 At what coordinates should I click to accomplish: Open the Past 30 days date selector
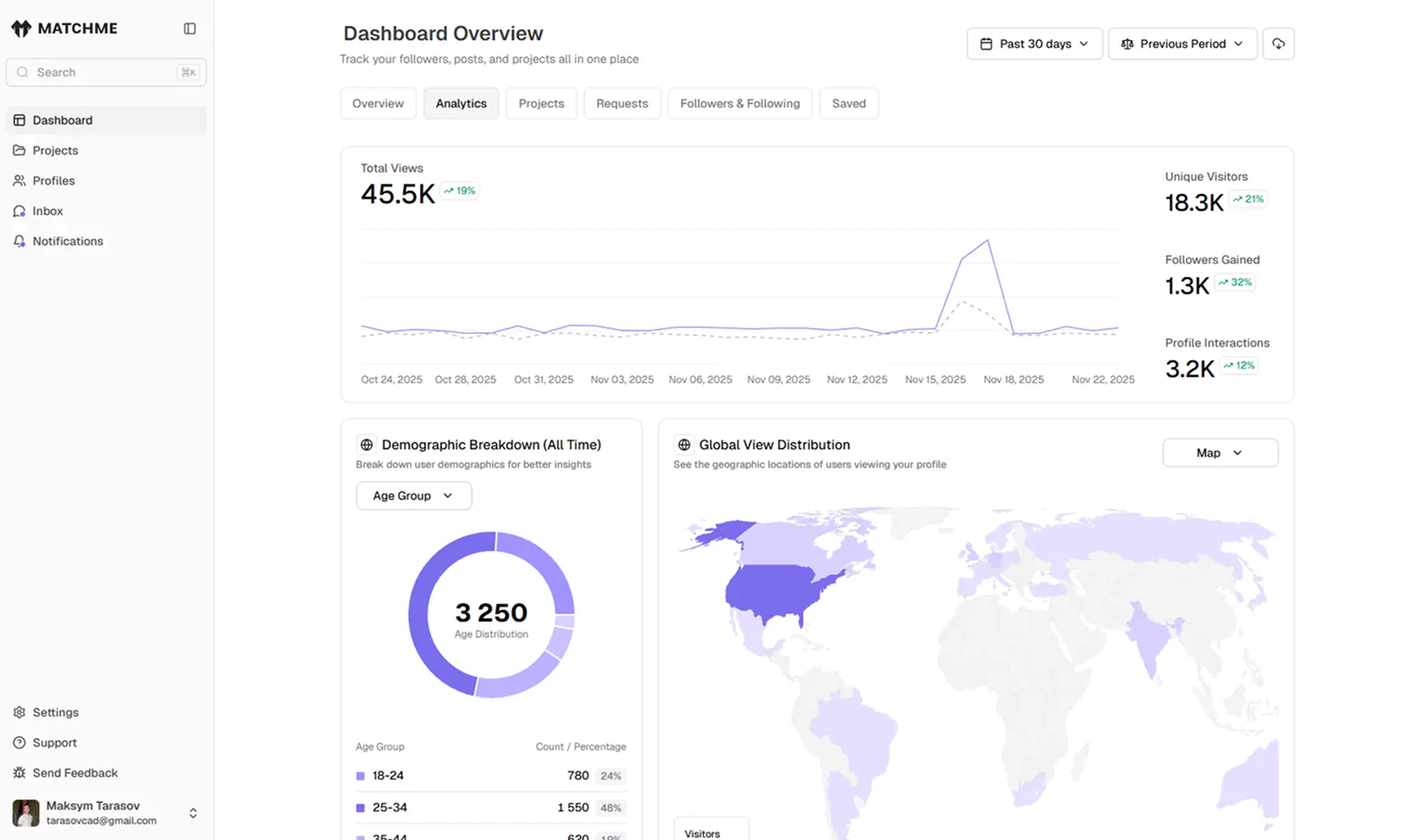point(1034,43)
